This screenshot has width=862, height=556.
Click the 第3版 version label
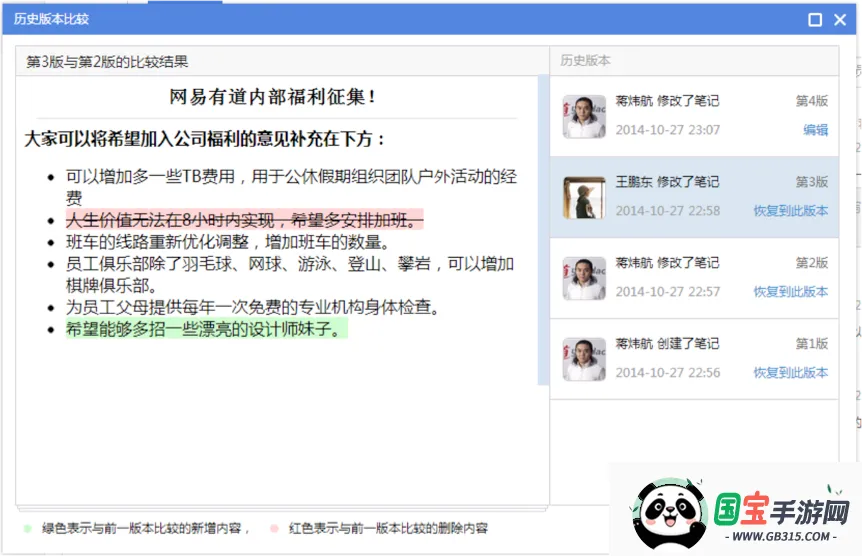coord(812,181)
